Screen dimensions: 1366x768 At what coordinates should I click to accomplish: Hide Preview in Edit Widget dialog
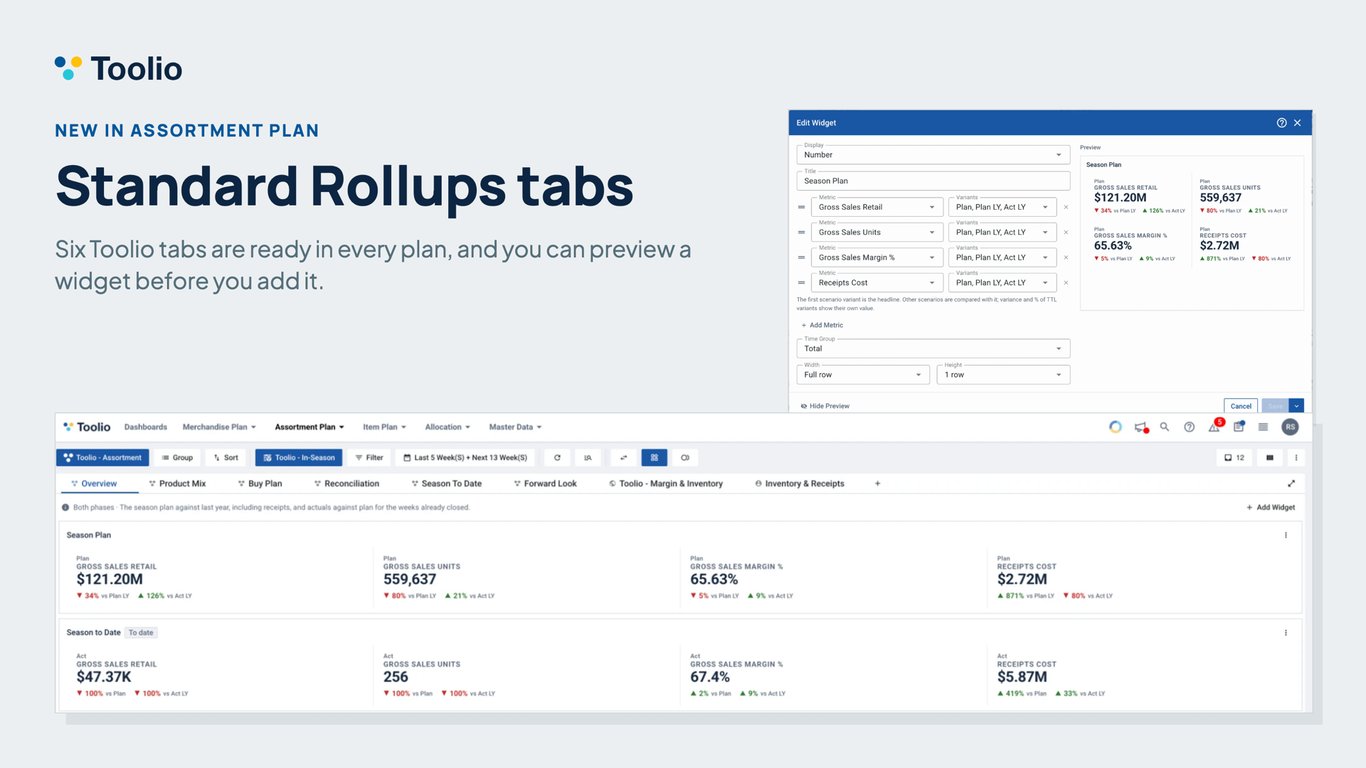(x=825, y=406)
